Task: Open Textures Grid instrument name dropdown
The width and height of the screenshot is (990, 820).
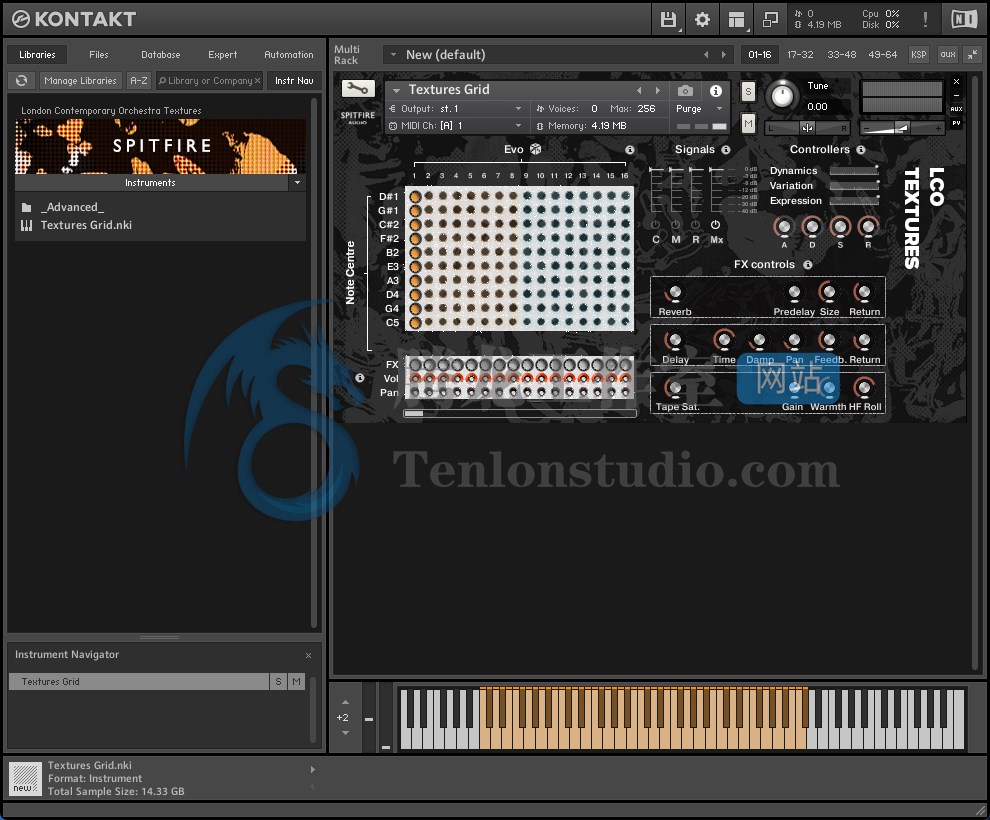Action: click(x=397, y=90)
